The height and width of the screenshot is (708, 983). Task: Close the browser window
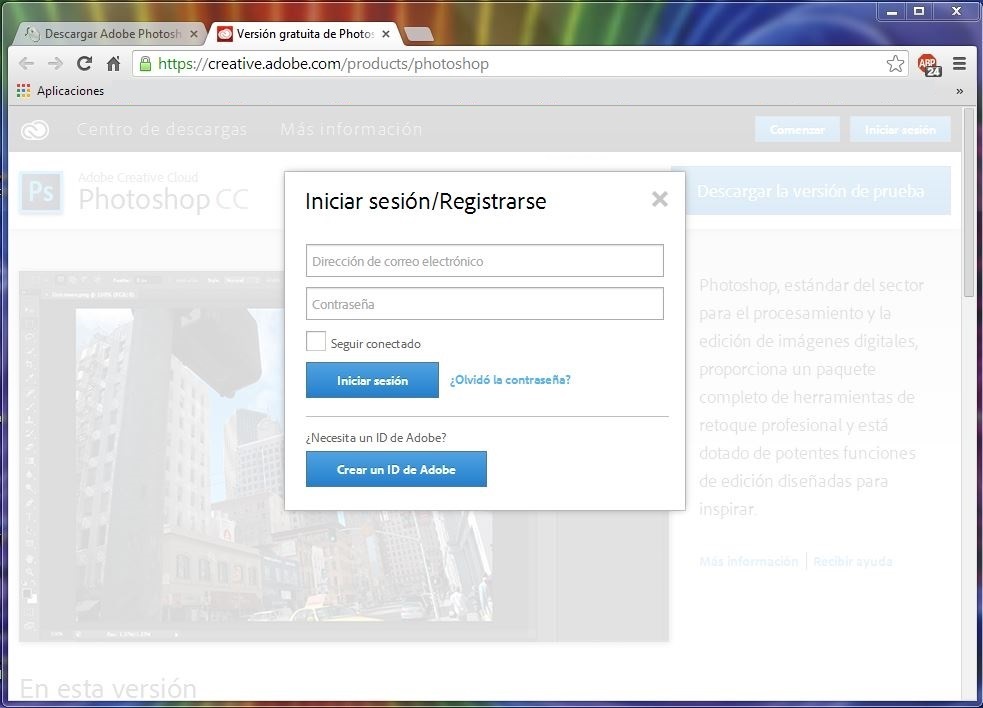click(956, 11)
